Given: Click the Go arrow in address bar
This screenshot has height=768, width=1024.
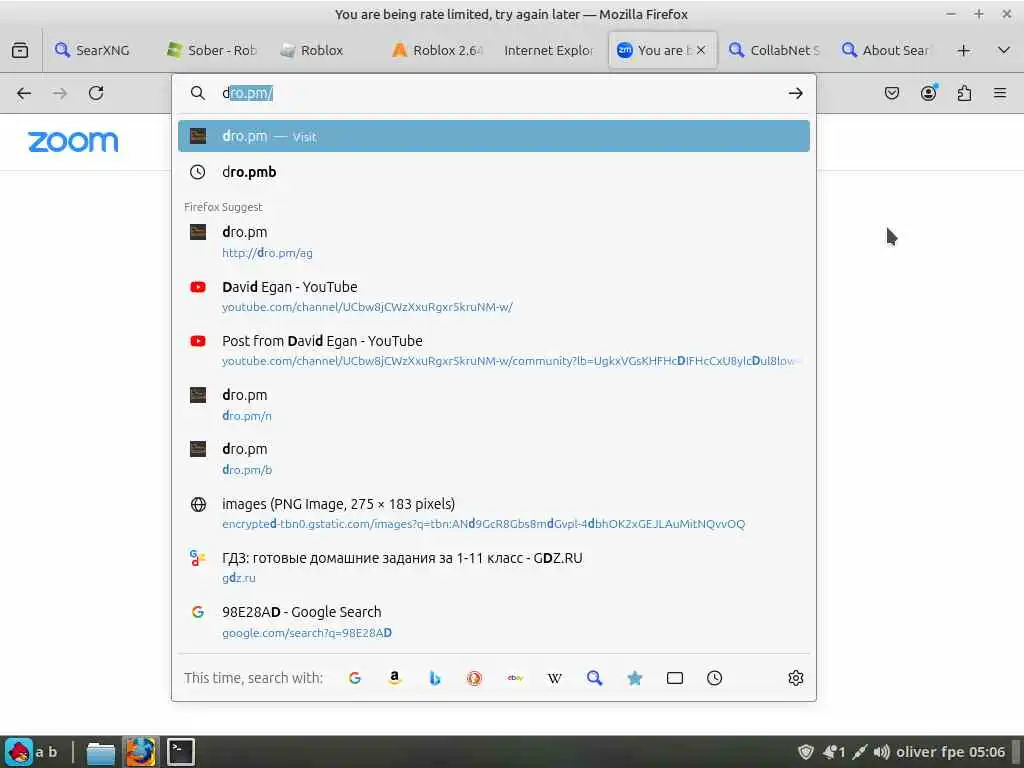Looking at the screenshot, I should (795, 93).
